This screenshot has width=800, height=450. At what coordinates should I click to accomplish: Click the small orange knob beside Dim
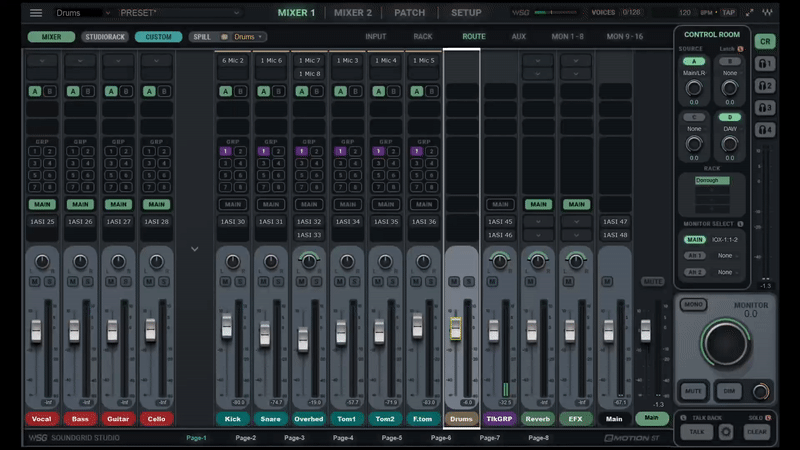click(761, 391)
